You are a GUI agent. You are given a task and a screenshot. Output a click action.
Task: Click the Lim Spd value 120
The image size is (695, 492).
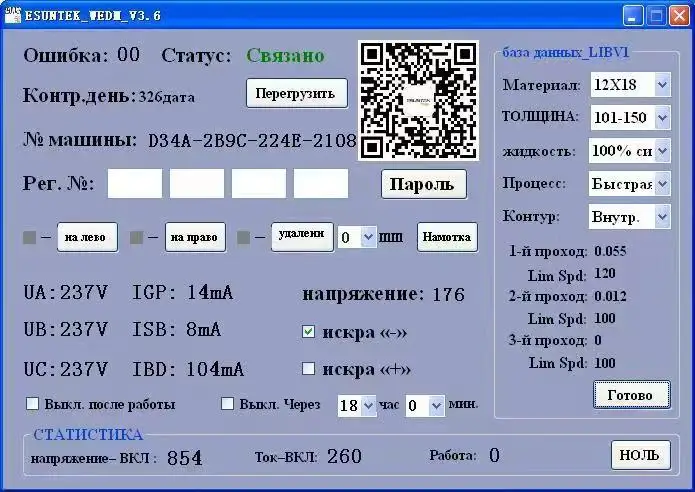pos(605,273)
